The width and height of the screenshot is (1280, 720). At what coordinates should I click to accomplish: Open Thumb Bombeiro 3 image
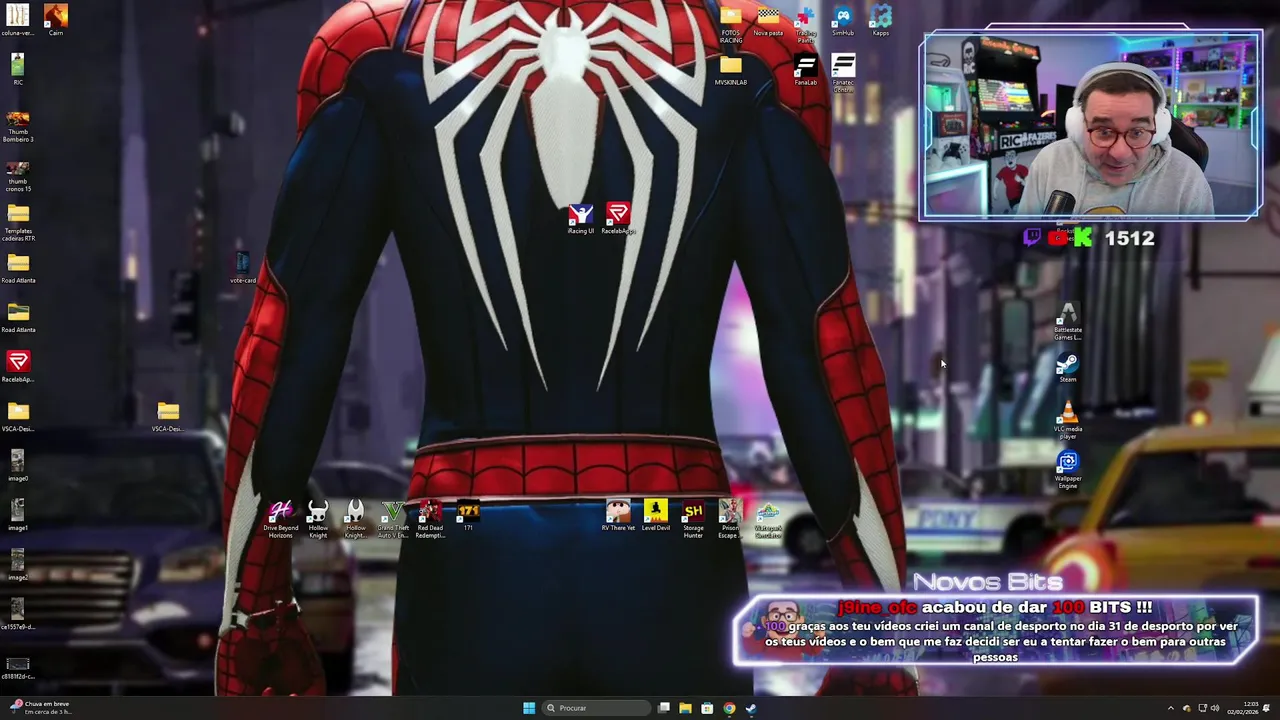(x=18, y=124)
